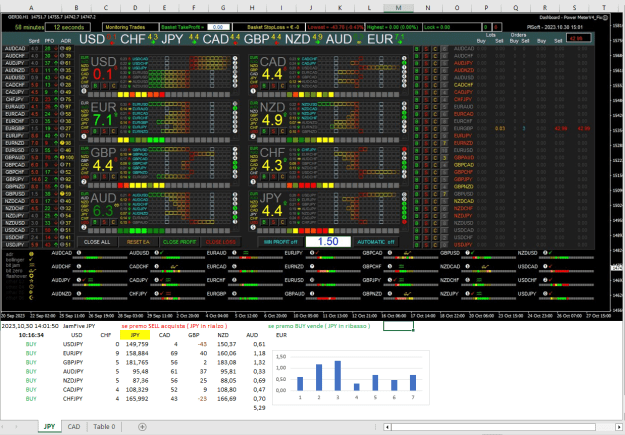Viewport: 625px width, 435px height.
Task: Click the horizontal scrollbar track
Action: (502, 427)
